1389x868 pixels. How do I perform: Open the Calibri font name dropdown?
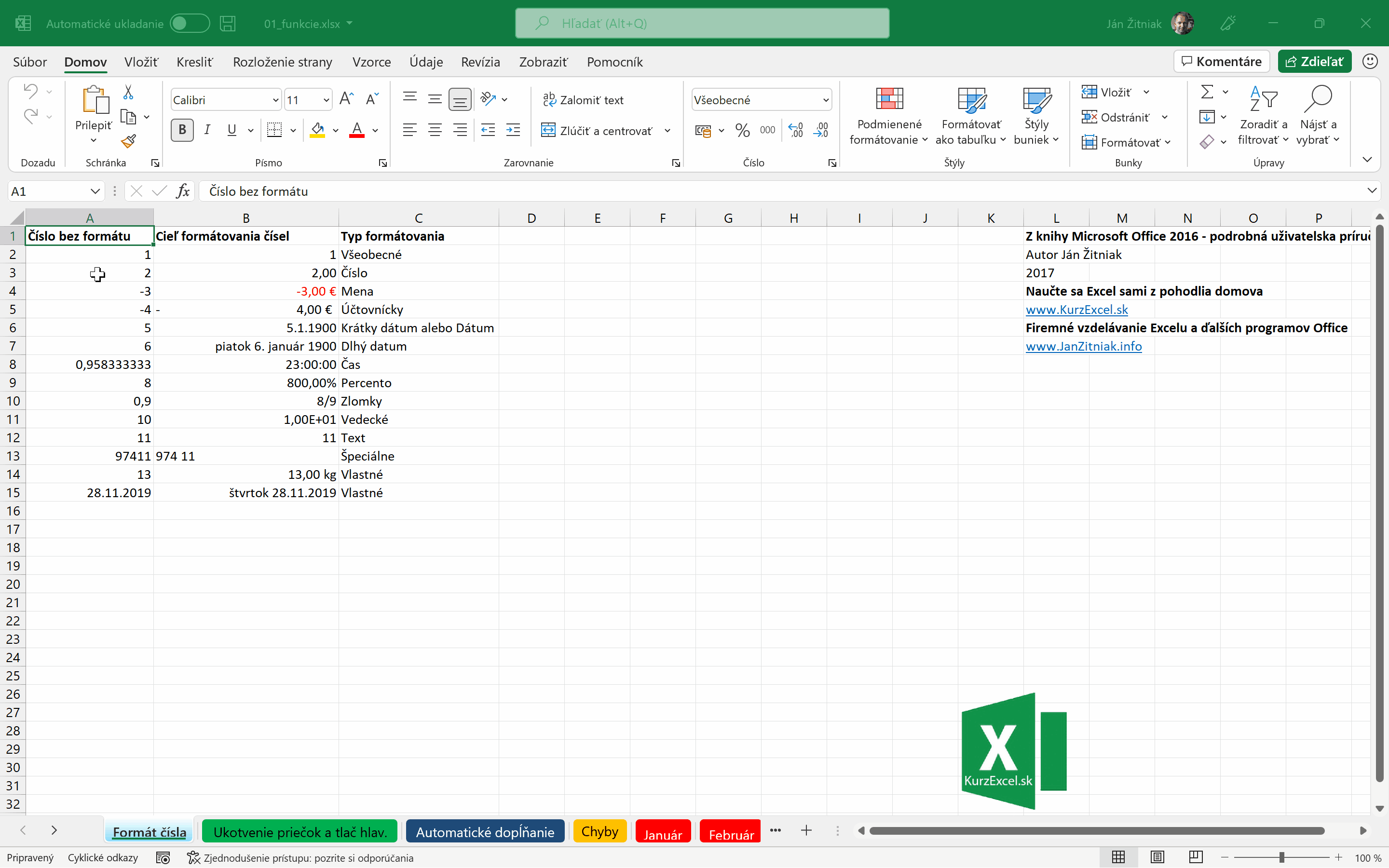[275, 100]
